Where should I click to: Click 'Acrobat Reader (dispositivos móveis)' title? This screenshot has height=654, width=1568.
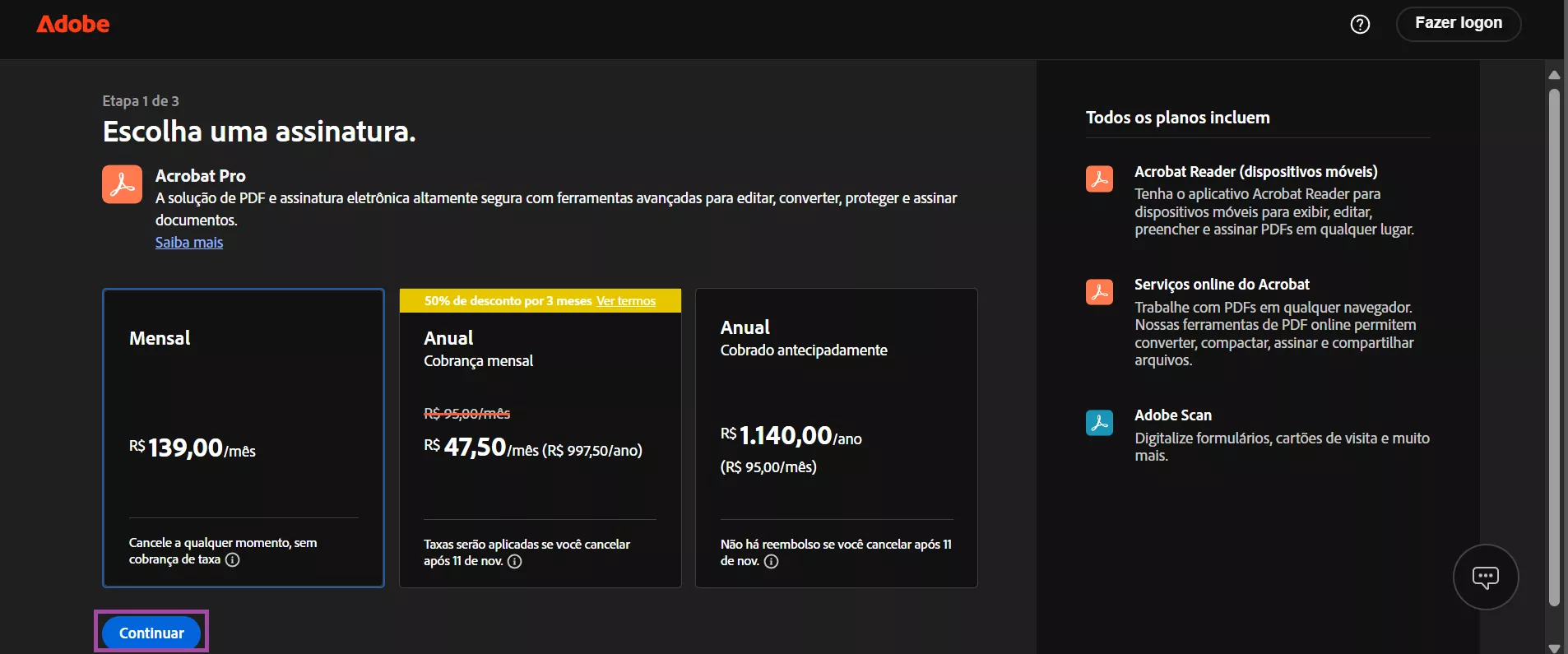pos(1256,172)
